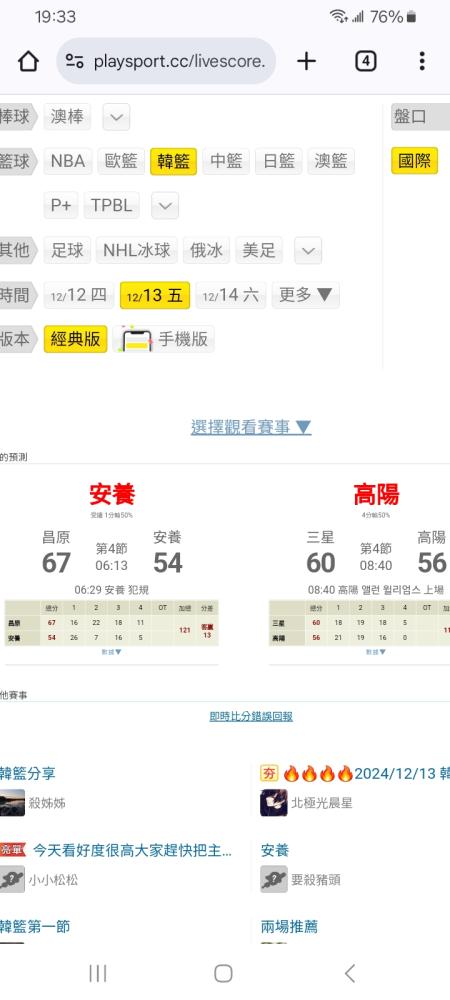Click the avatar of user 小小松松
The width and height of the screenshot is (450, 1000).
pos(12,879)
